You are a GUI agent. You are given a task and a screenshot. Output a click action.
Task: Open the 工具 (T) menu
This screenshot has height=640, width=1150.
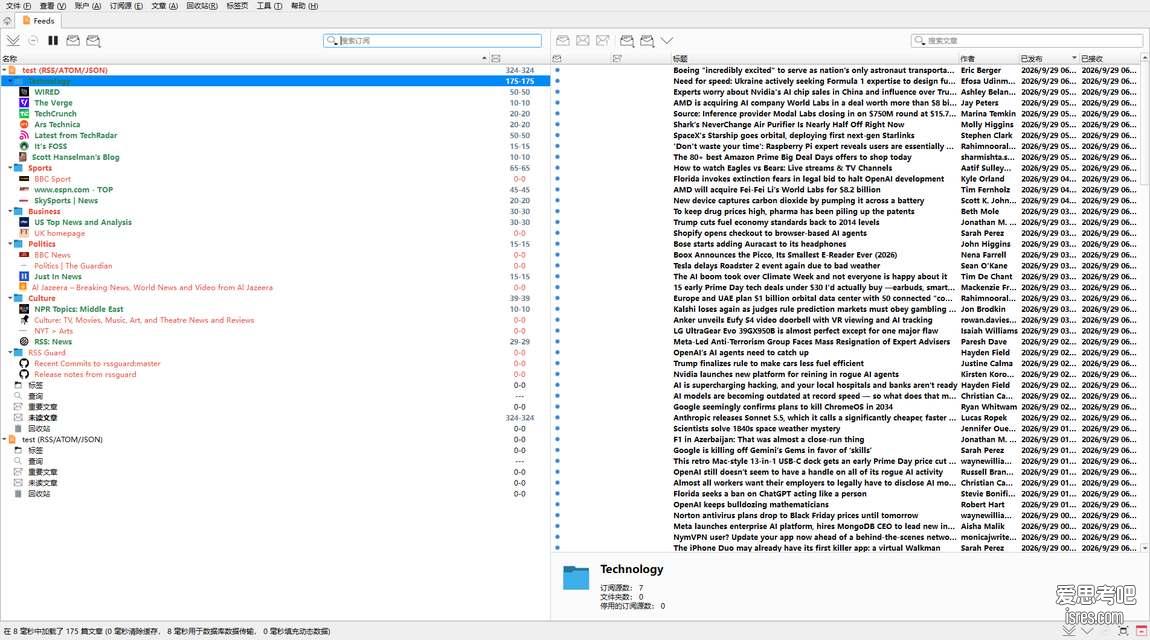click(x=269, y=6)
